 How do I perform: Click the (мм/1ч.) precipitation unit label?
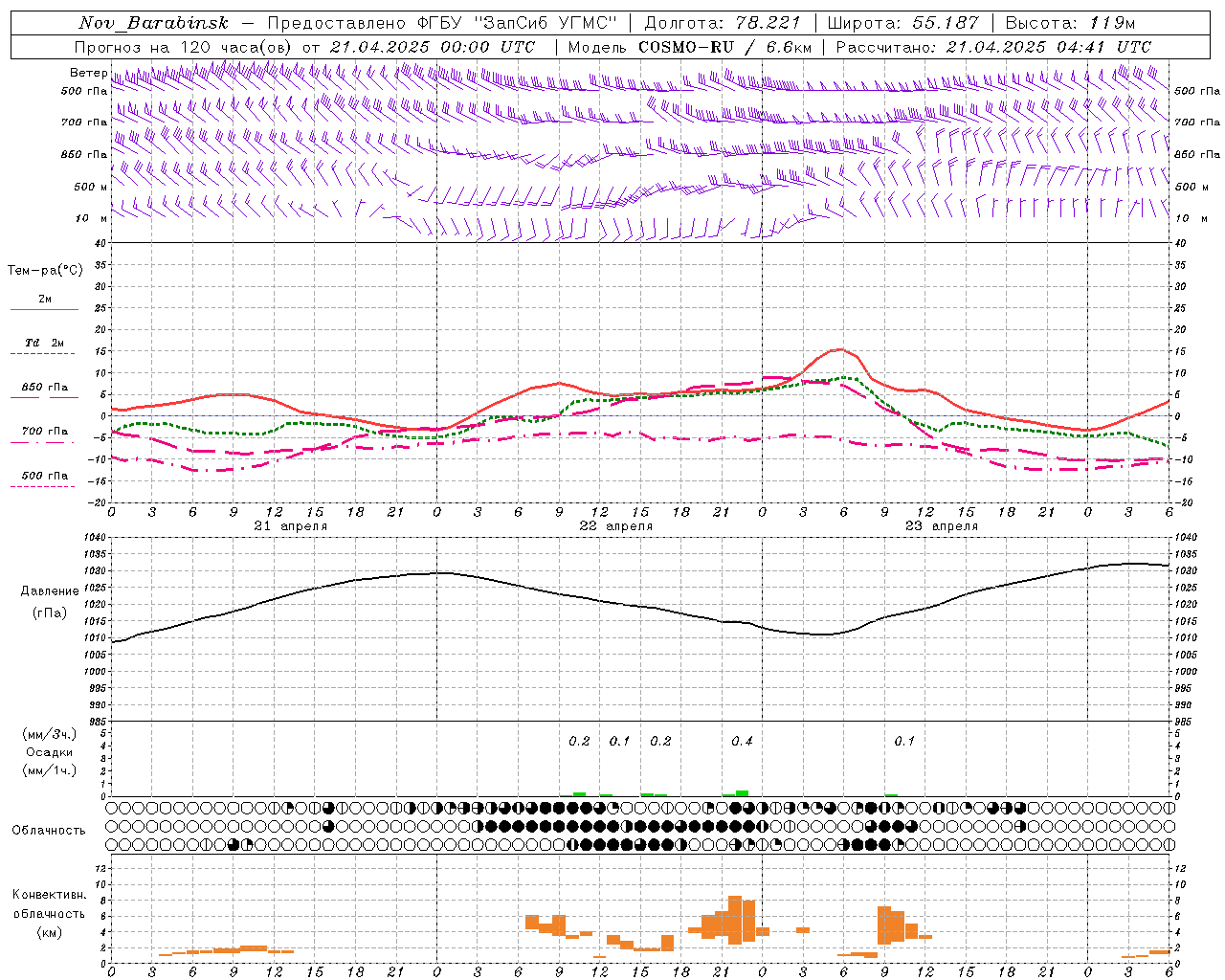coord(50,769)
